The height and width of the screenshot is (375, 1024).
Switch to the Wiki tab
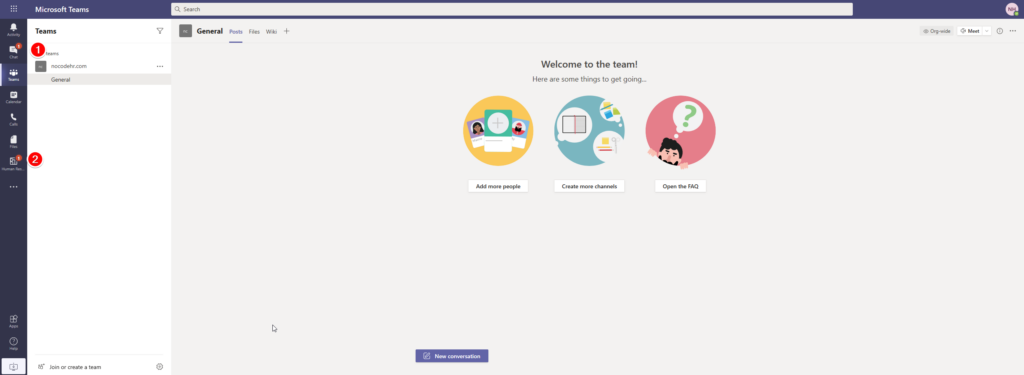click(x=271, y=31)
